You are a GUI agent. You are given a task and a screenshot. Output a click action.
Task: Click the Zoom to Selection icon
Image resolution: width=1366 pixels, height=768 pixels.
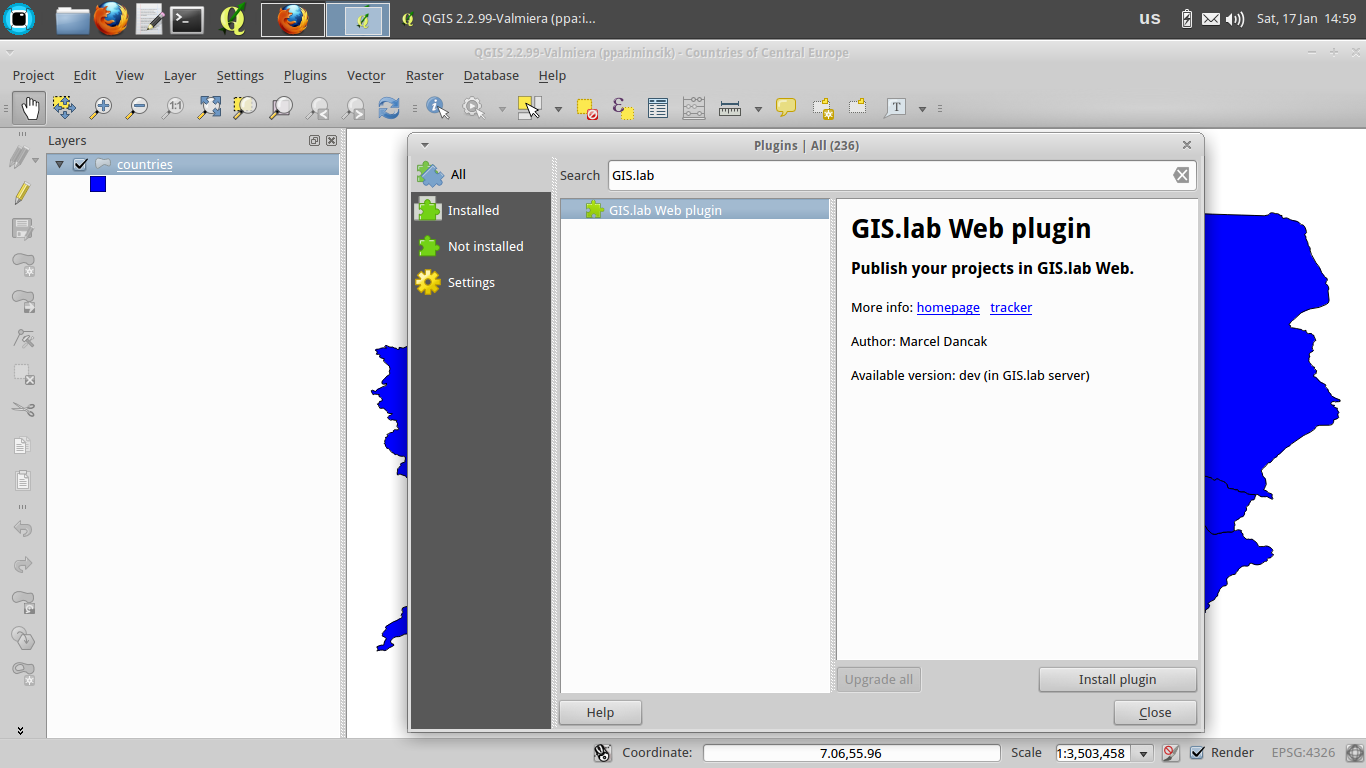tap(245, 107)
